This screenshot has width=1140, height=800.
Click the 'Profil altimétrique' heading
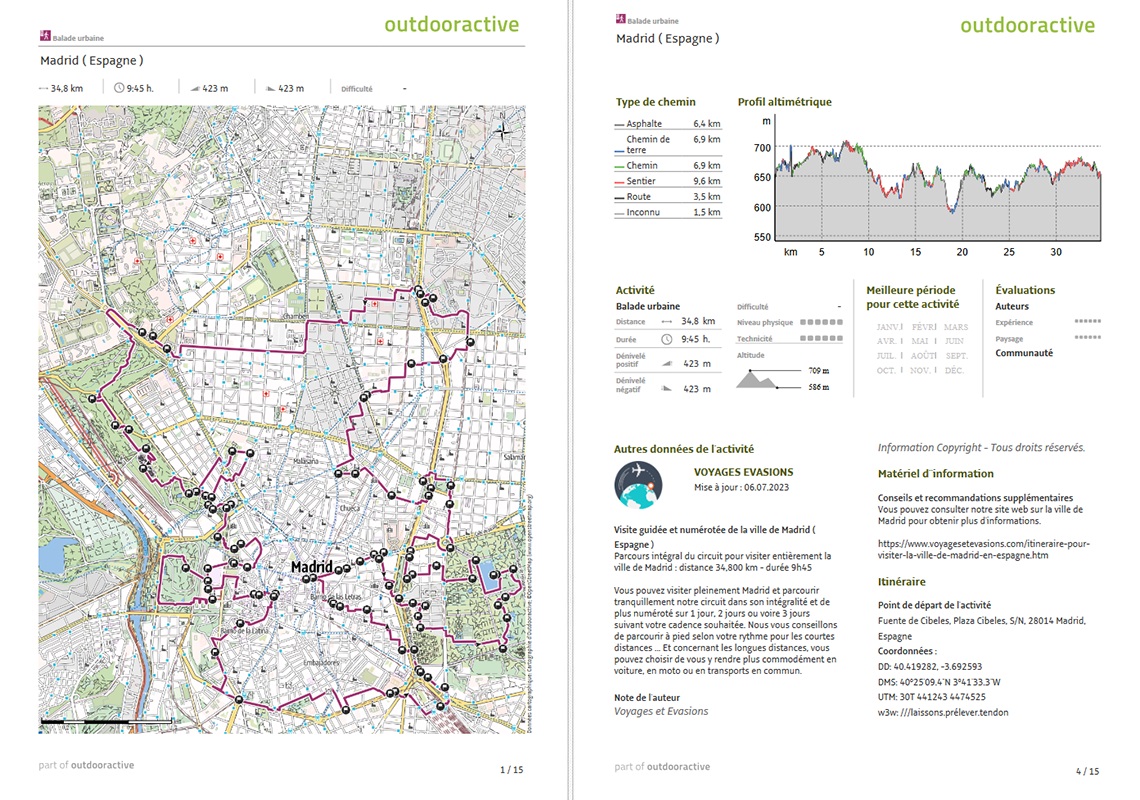(784, 102)
